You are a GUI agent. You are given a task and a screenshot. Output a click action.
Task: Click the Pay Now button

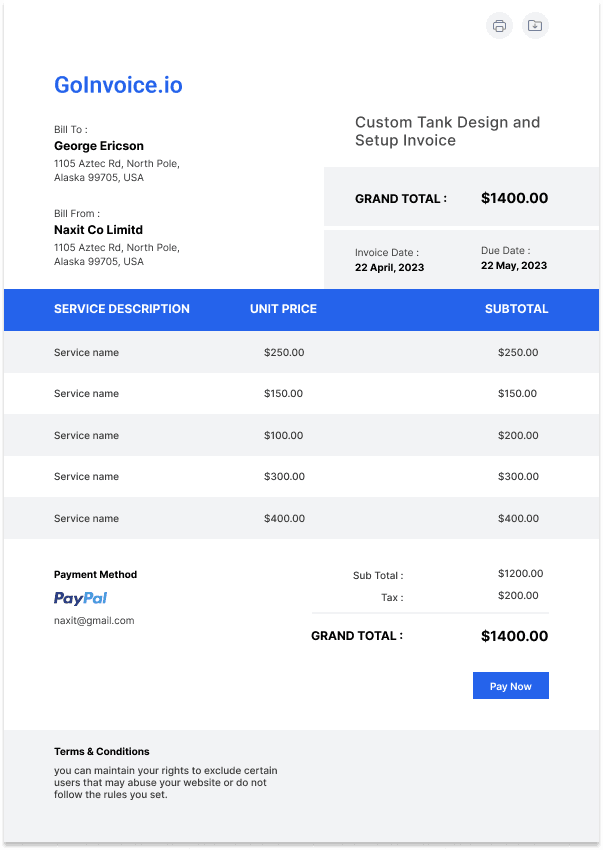(510, 686)
